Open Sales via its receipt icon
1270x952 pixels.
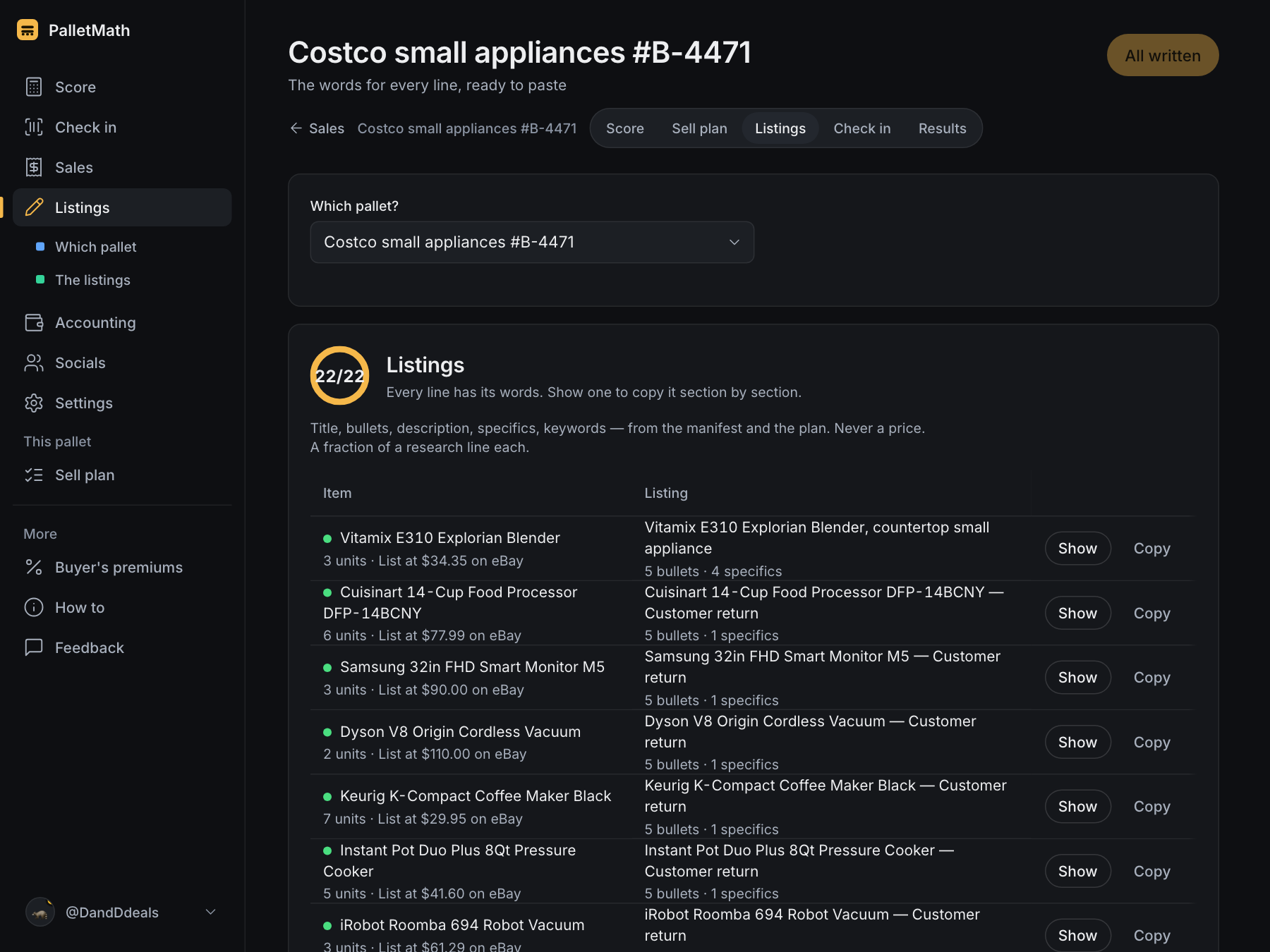click(x=34, y=167)
